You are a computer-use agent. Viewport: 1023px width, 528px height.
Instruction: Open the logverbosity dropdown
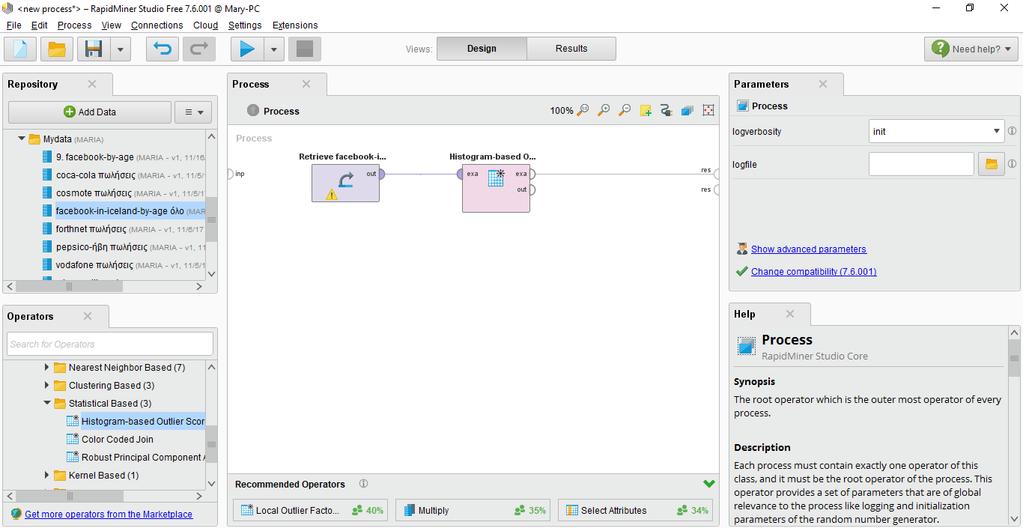point(936,131)
